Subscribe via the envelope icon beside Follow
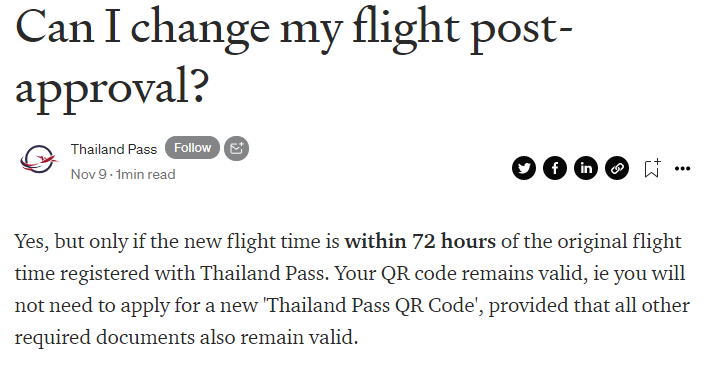The width and height of the screenshot is (715, 379). click(x=236, y=148)
